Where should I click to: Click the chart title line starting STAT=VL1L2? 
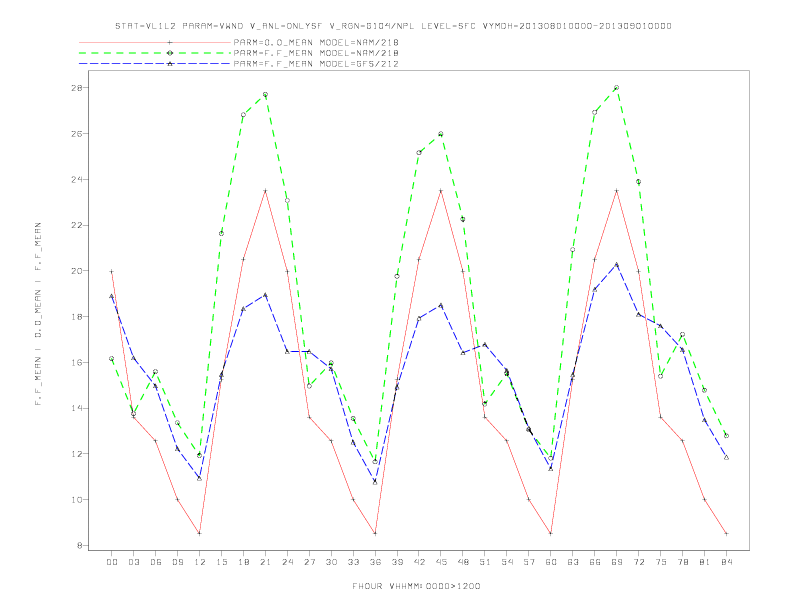pos(393,26)
